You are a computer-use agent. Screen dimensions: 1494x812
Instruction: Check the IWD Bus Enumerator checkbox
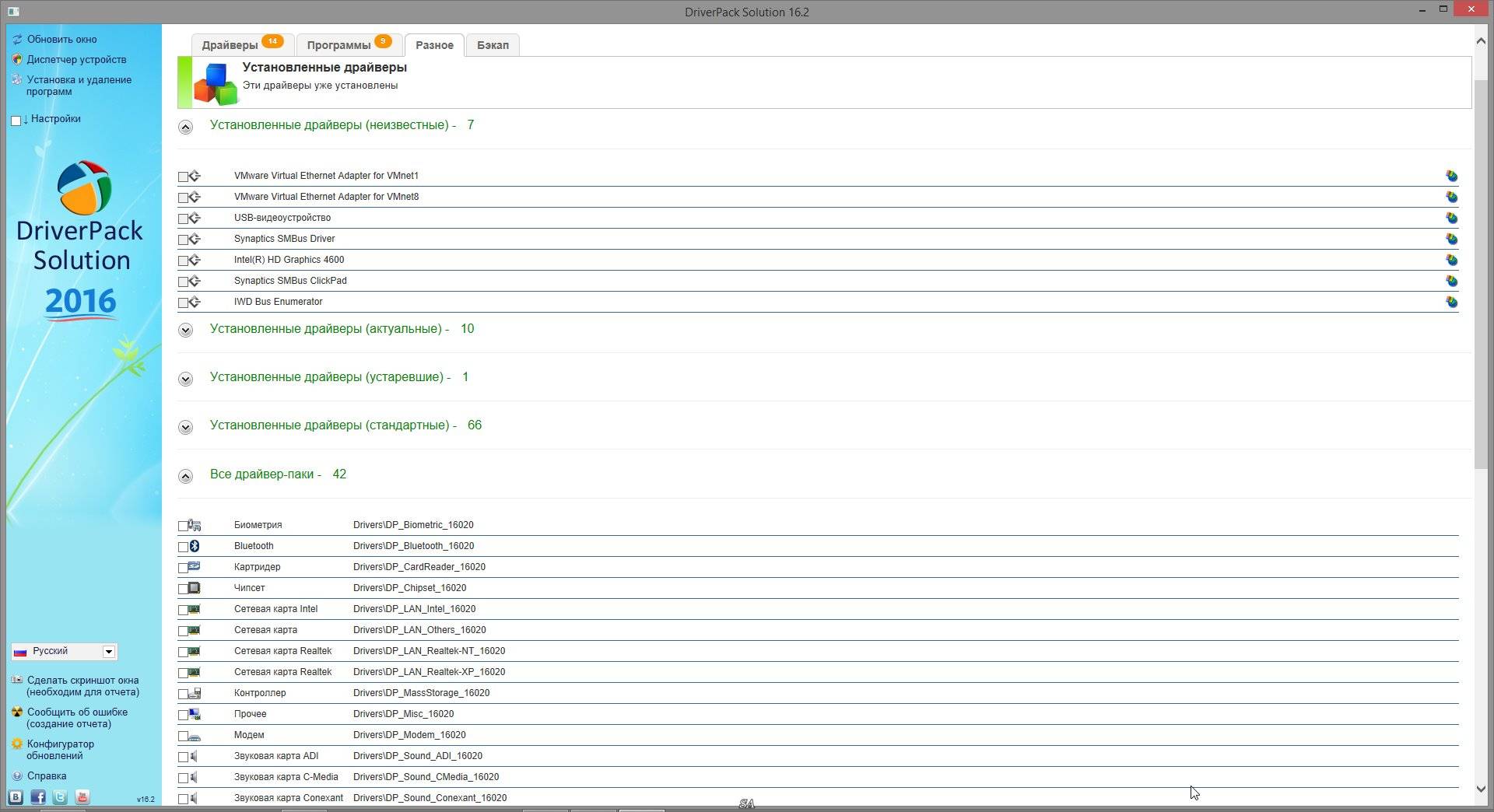(x=183, y=303)
